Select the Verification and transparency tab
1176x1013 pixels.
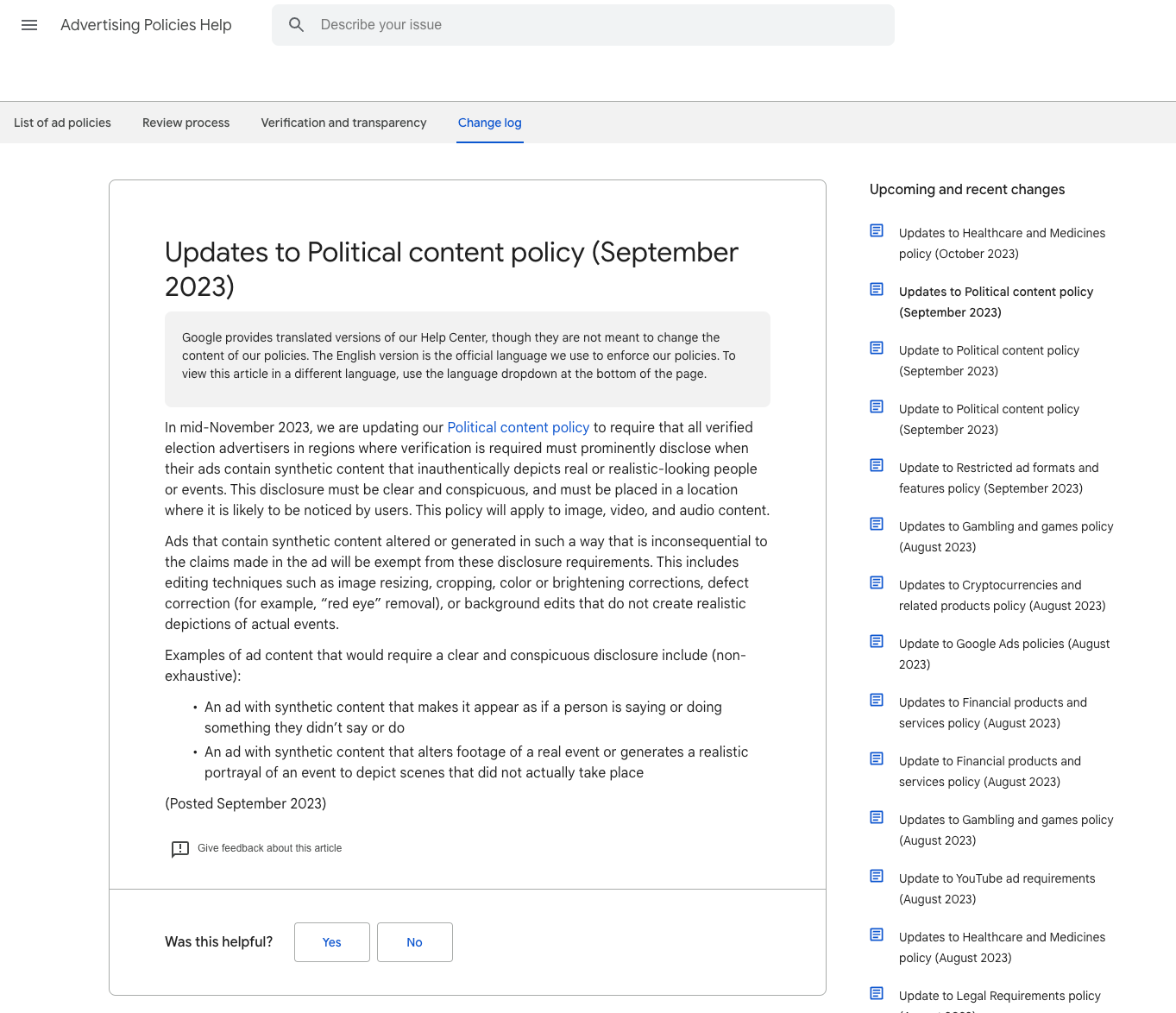[x=343, y=123]
